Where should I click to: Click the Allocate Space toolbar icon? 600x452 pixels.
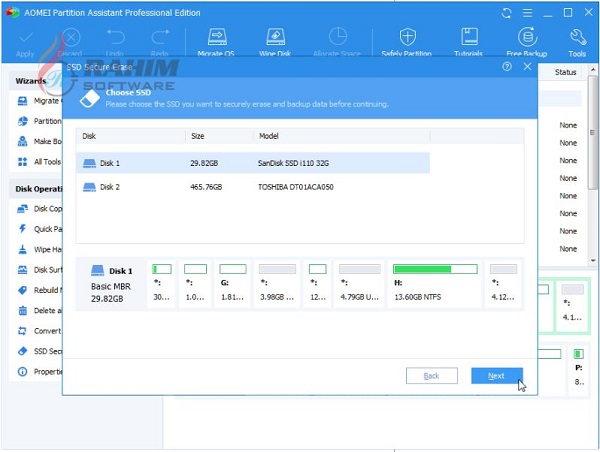[x=338, y=37]
